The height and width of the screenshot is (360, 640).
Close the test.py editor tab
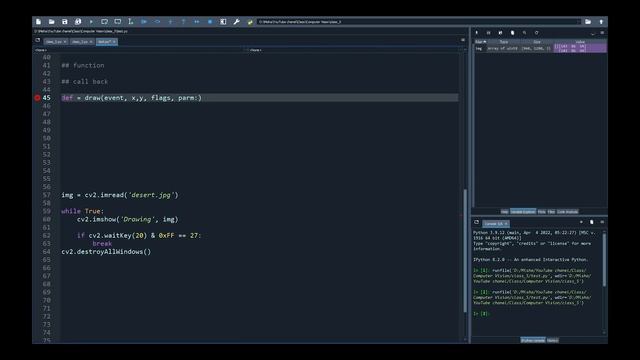point(114,42)
